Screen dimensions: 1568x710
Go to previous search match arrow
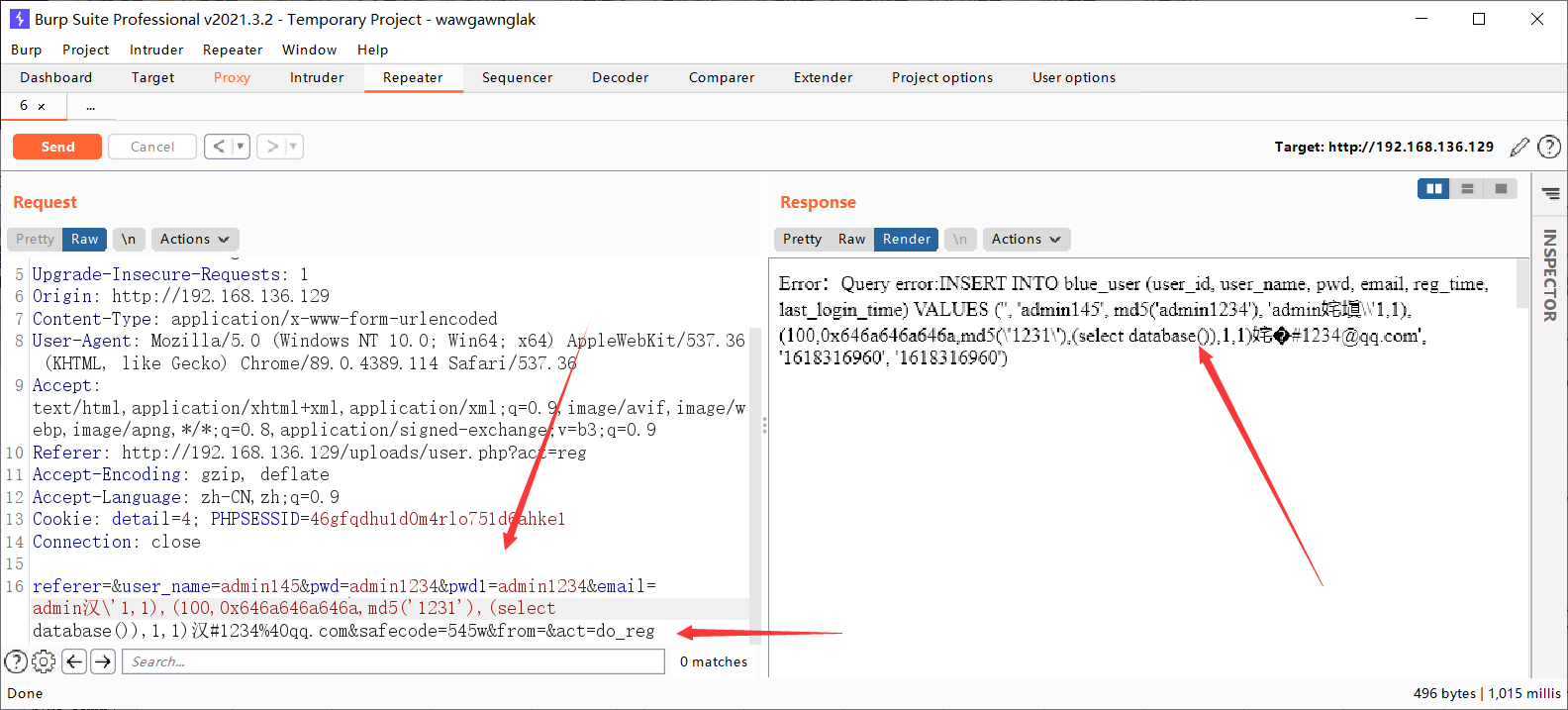74,661
